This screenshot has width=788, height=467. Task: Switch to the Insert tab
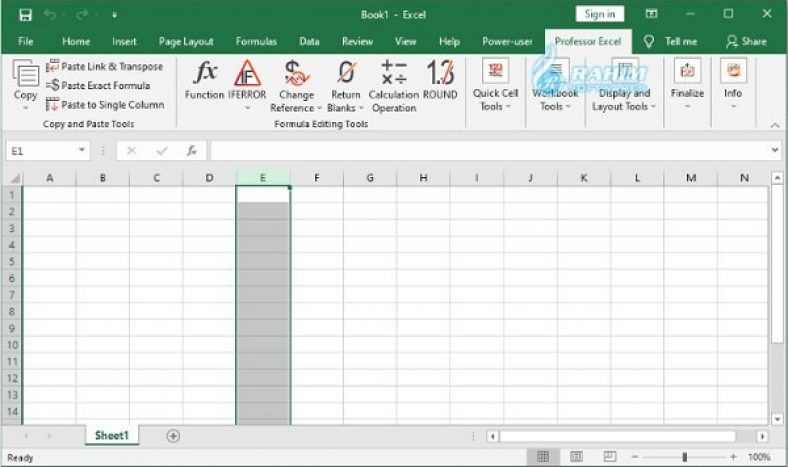(x=124, y=42)
